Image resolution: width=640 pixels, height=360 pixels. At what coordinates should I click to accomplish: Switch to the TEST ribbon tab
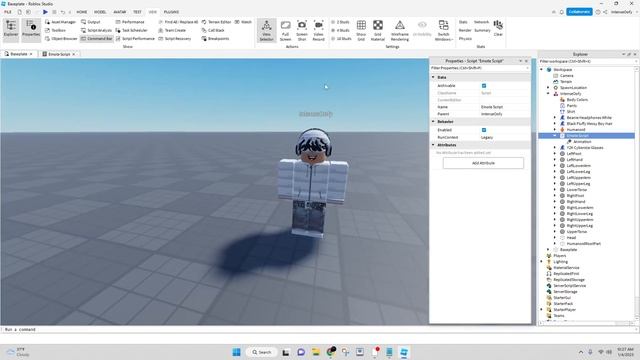(x=137, y=12)
